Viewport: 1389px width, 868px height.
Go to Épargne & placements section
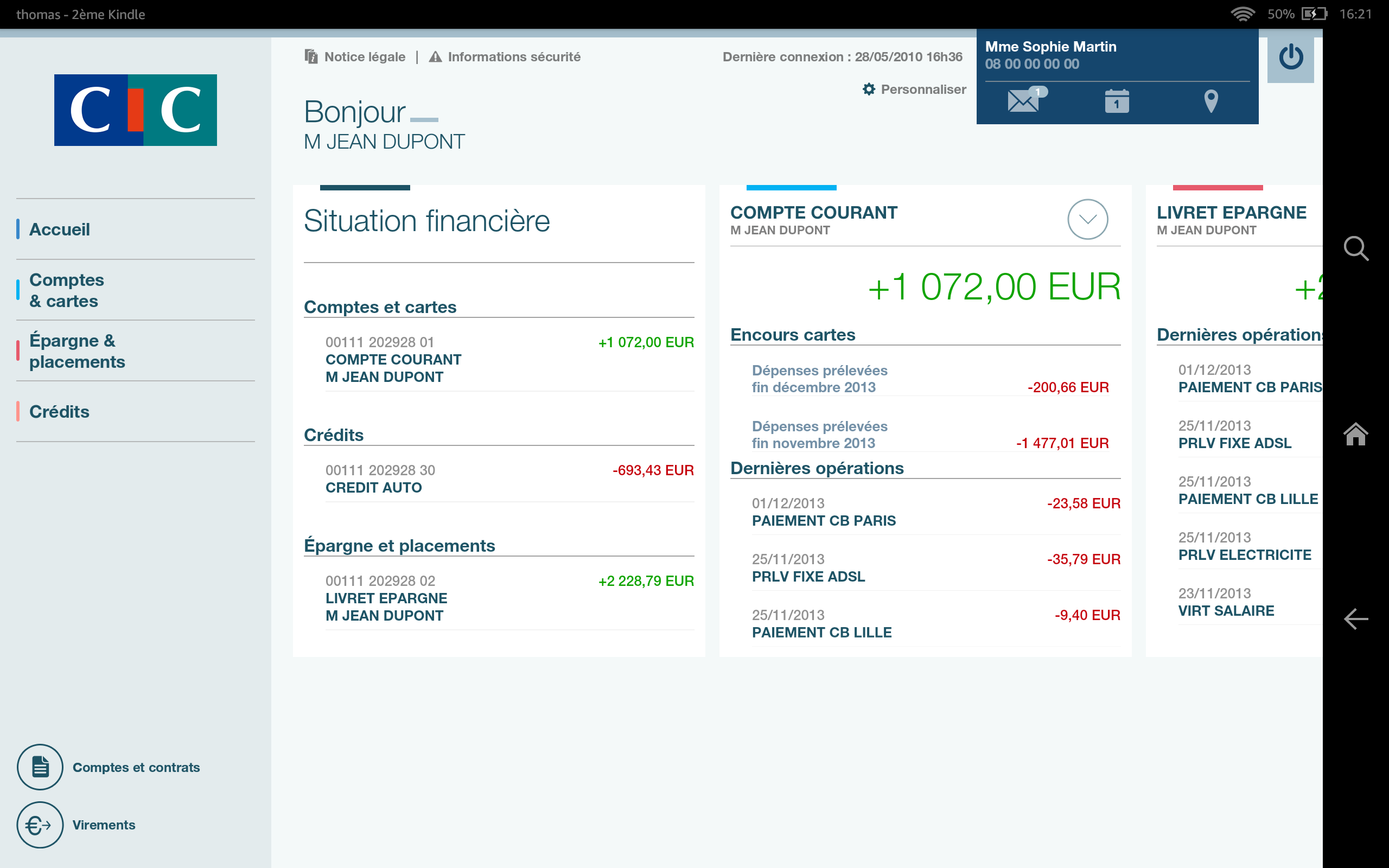tap(77, 351)
